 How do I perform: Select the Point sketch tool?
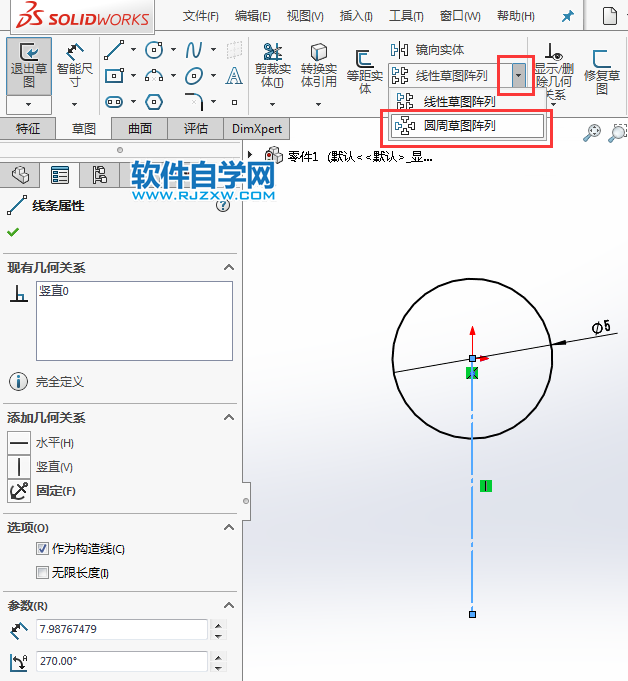(x=235, y=102)
